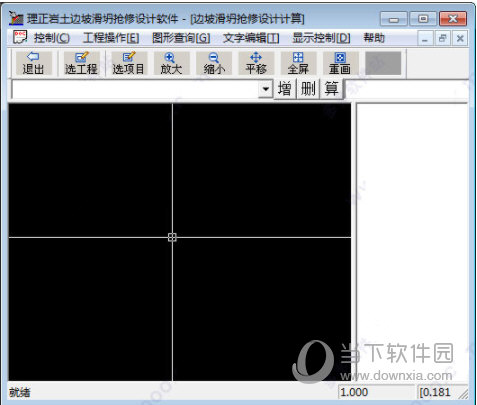Viewport: 477px width, 405px height.
Task: Open the 工程操作[E] menu
Action: coord(111,38)
